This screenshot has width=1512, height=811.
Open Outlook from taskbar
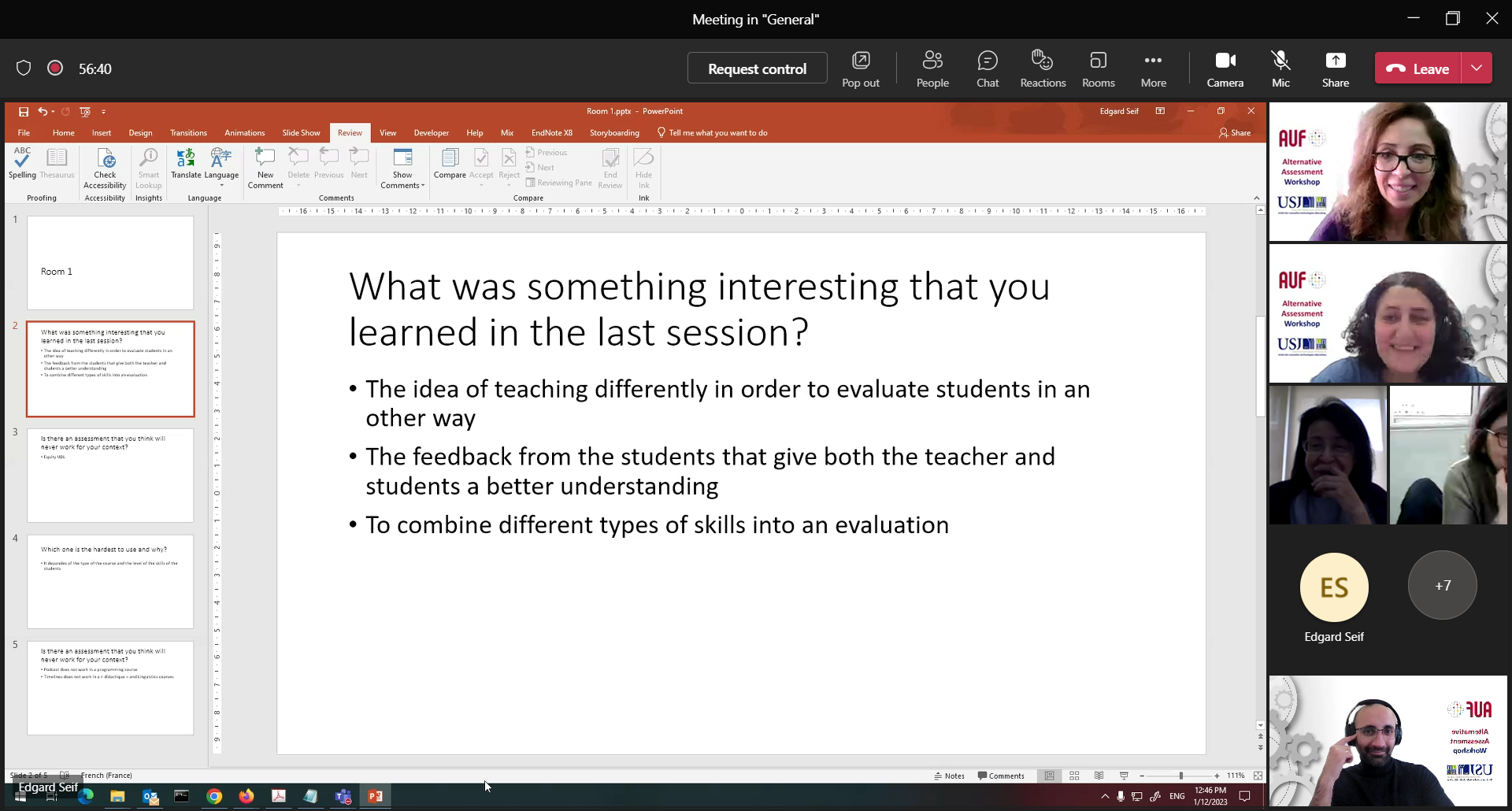click(150, 796)
